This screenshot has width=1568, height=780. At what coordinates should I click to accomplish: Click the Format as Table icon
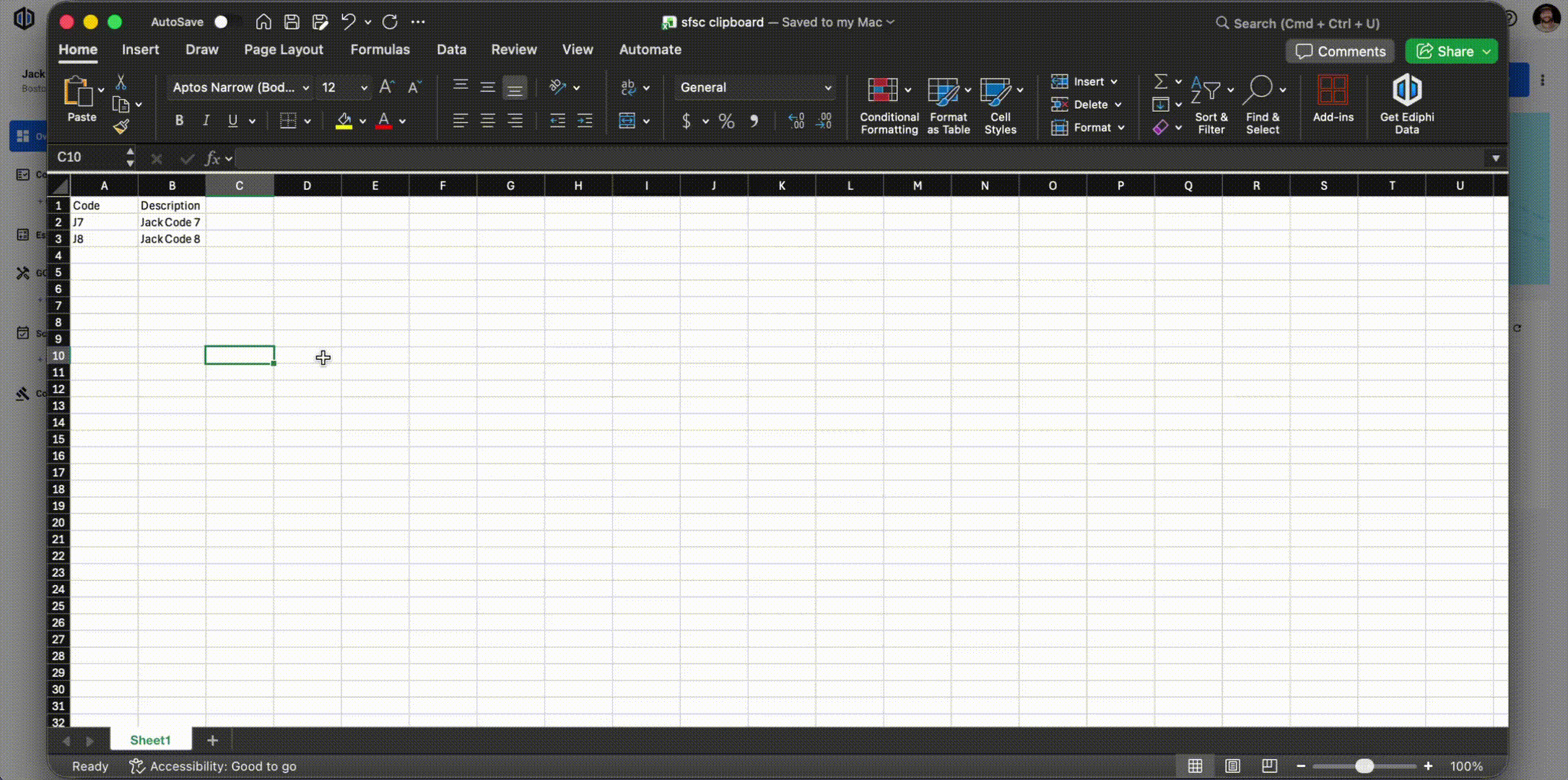[x=943, y=92]
